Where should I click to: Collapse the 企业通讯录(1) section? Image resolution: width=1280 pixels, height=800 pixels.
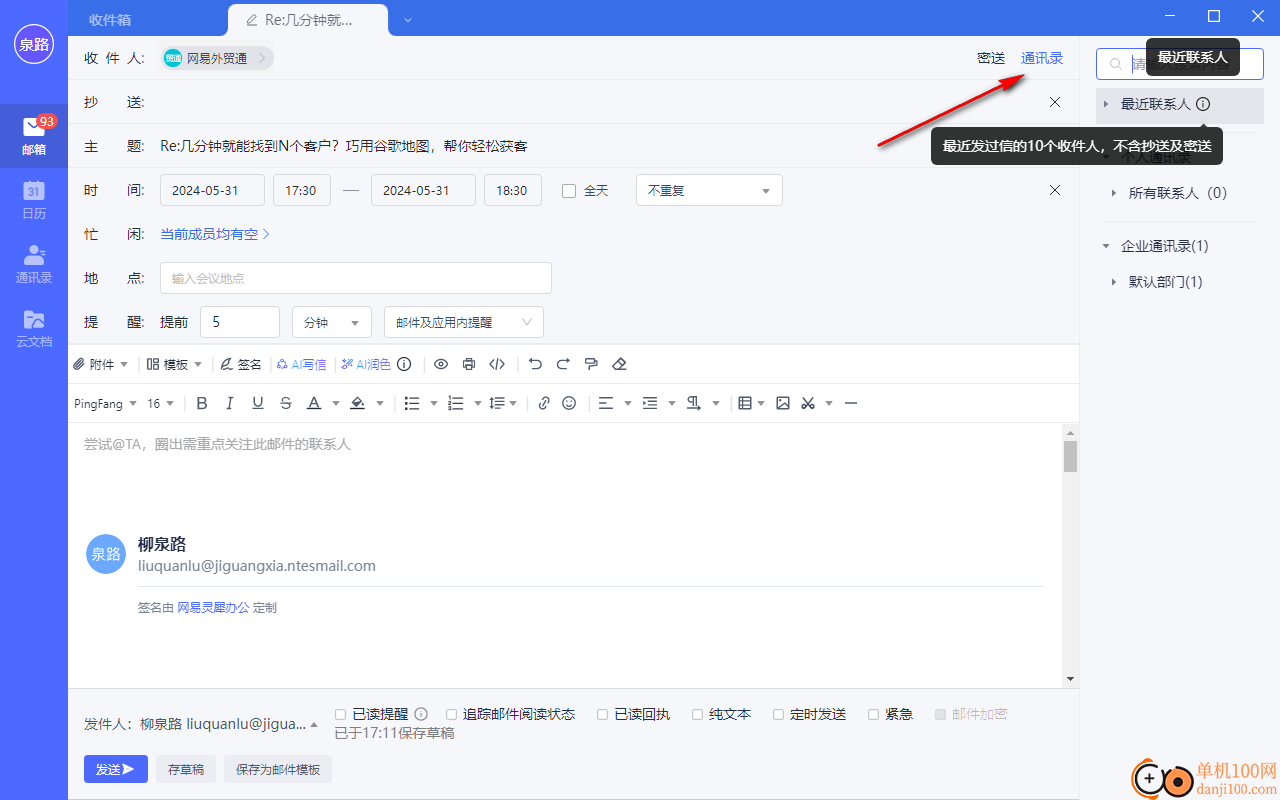coord(1106,246)
